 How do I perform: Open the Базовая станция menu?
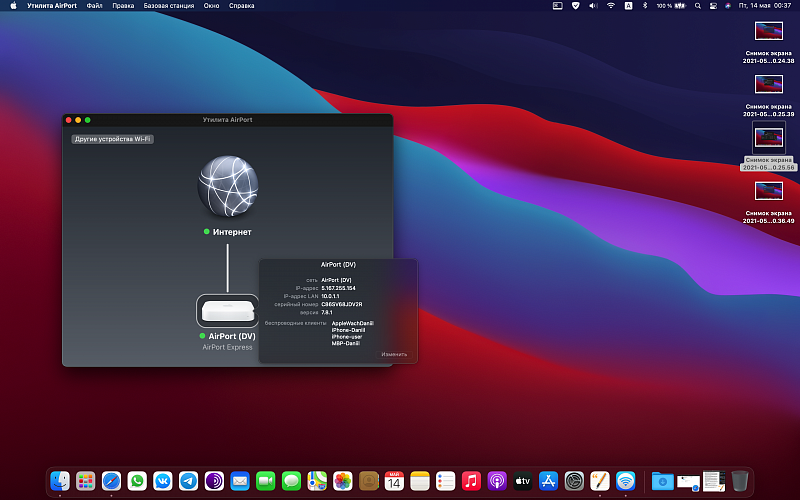167,6
